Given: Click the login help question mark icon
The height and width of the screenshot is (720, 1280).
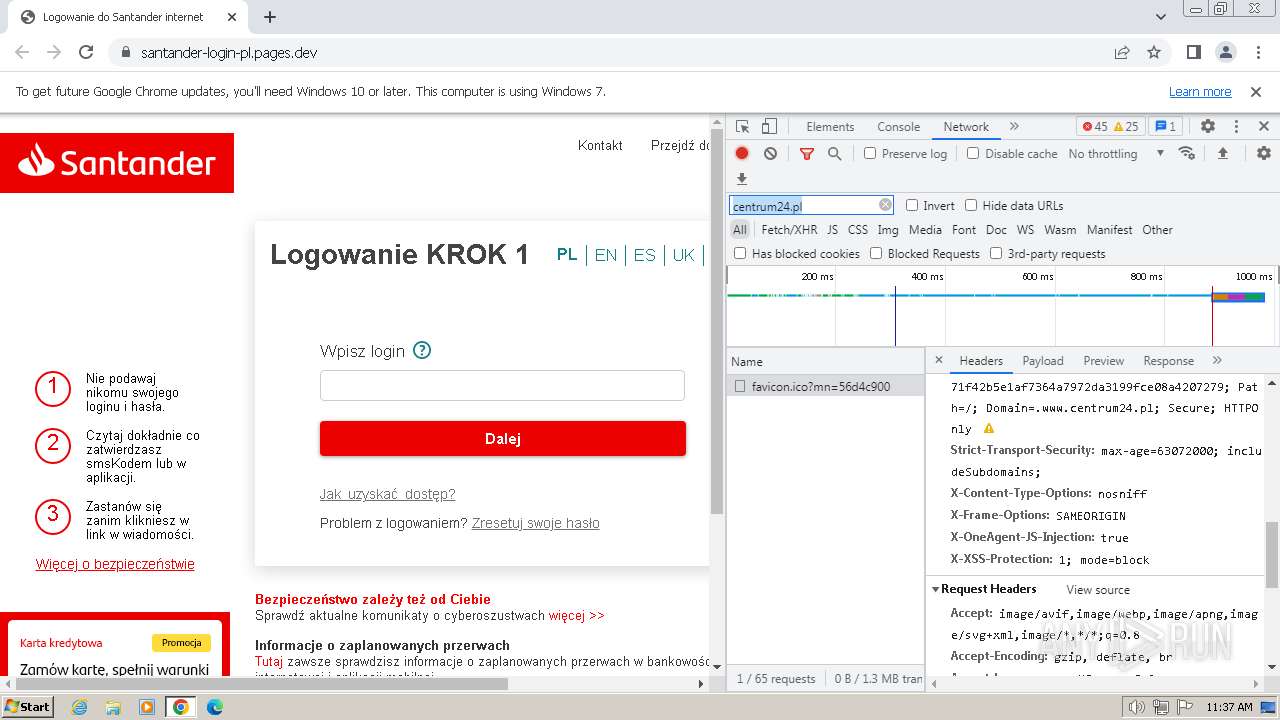Looking at the screenshot, I should [422, 350].
